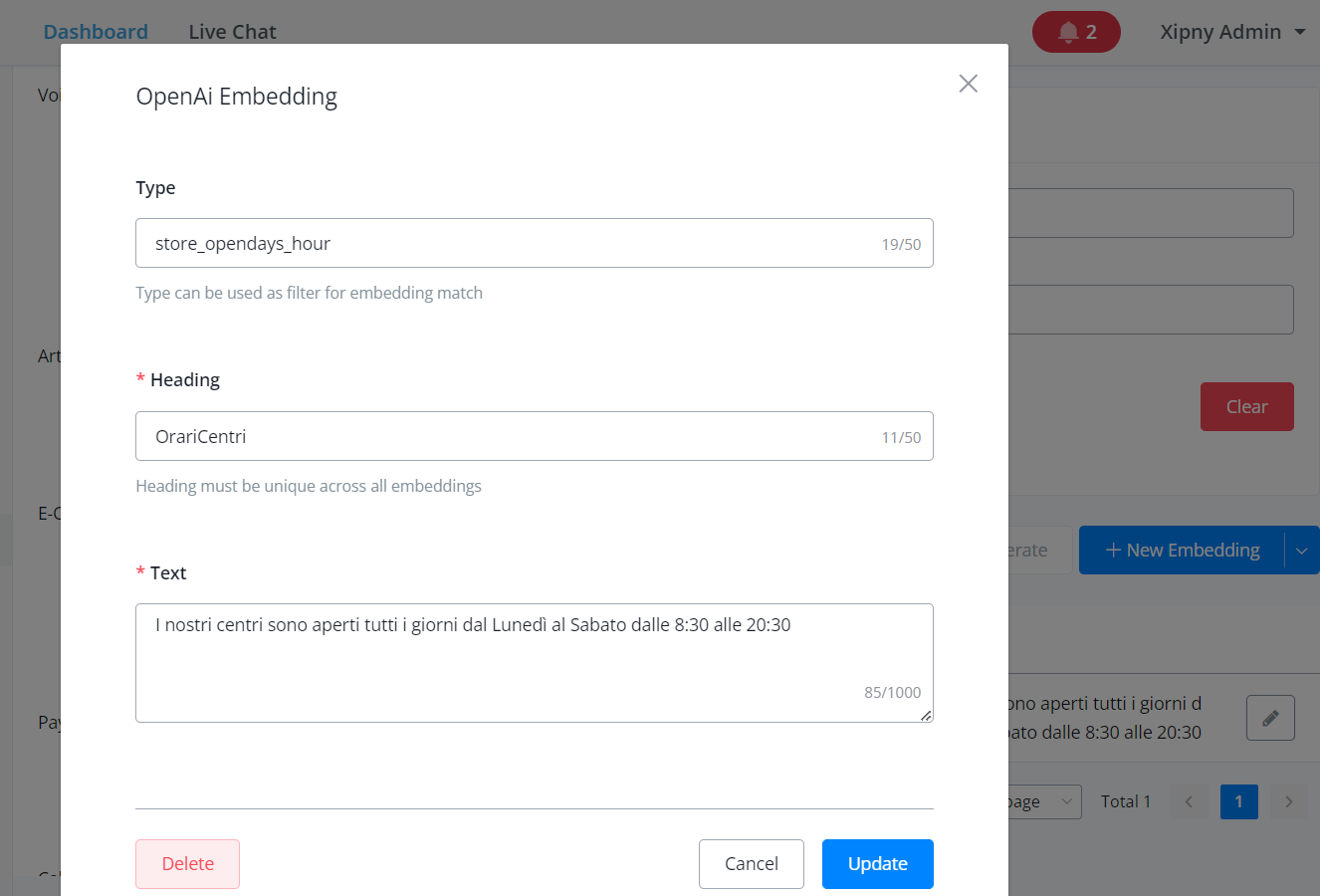The image size is (1320, 896).
Task: Click the 'Total 1' pagination text
Action: [x=1126, y=801]
